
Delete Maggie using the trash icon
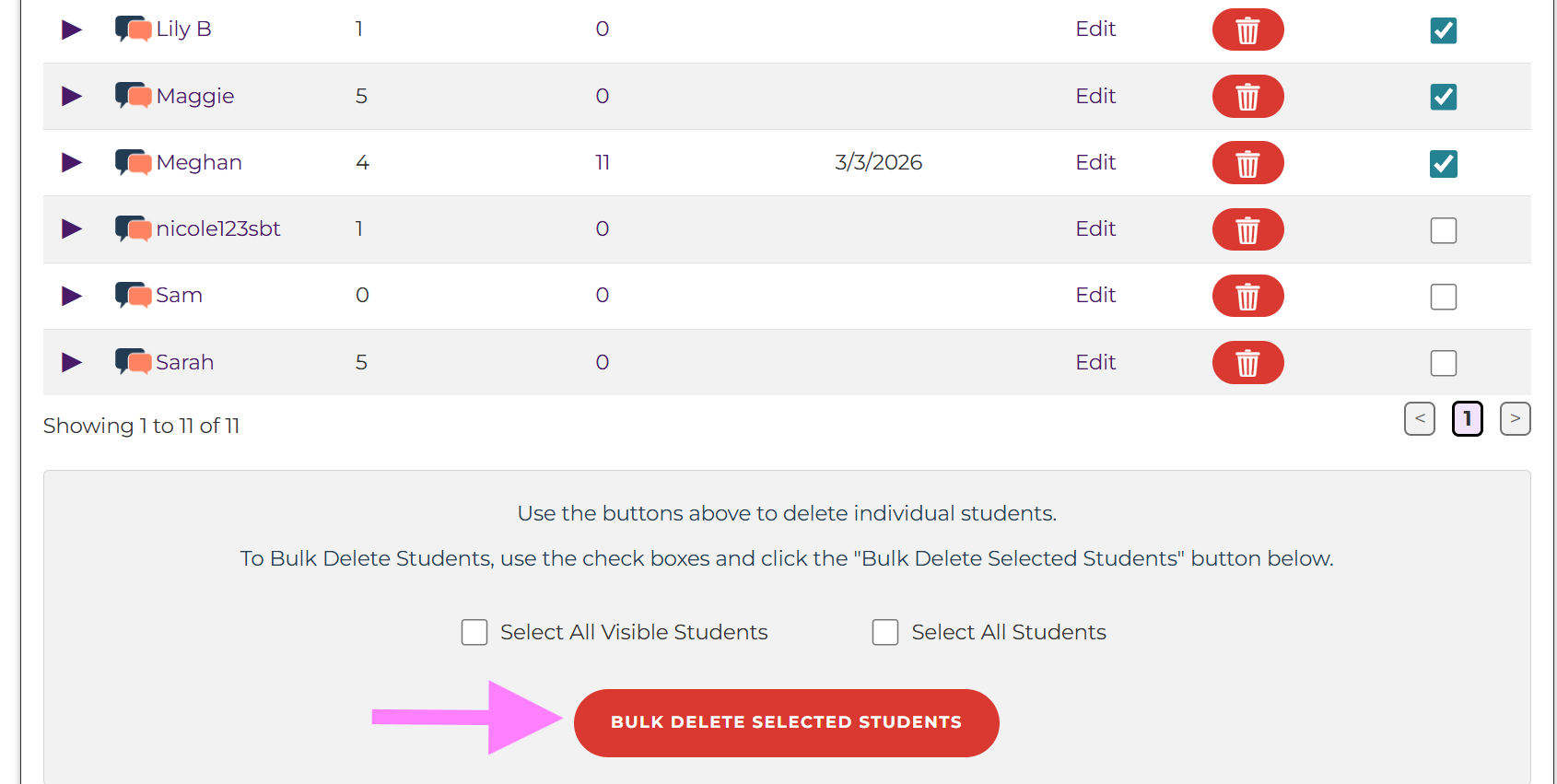1247,97
